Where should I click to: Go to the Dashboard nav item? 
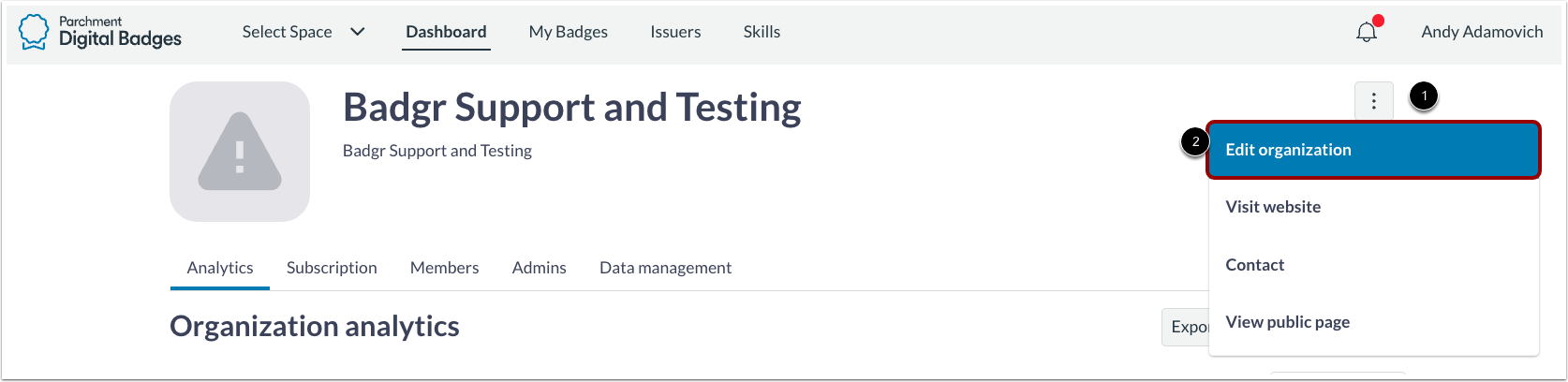point(446,32)
